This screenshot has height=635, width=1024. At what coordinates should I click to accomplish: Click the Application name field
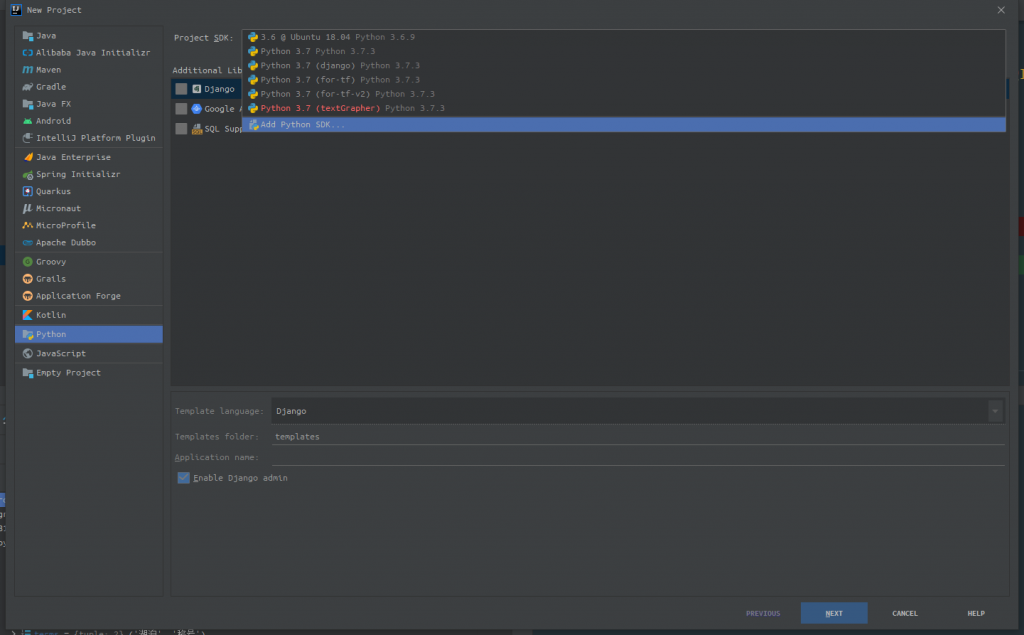coord(638,457)
